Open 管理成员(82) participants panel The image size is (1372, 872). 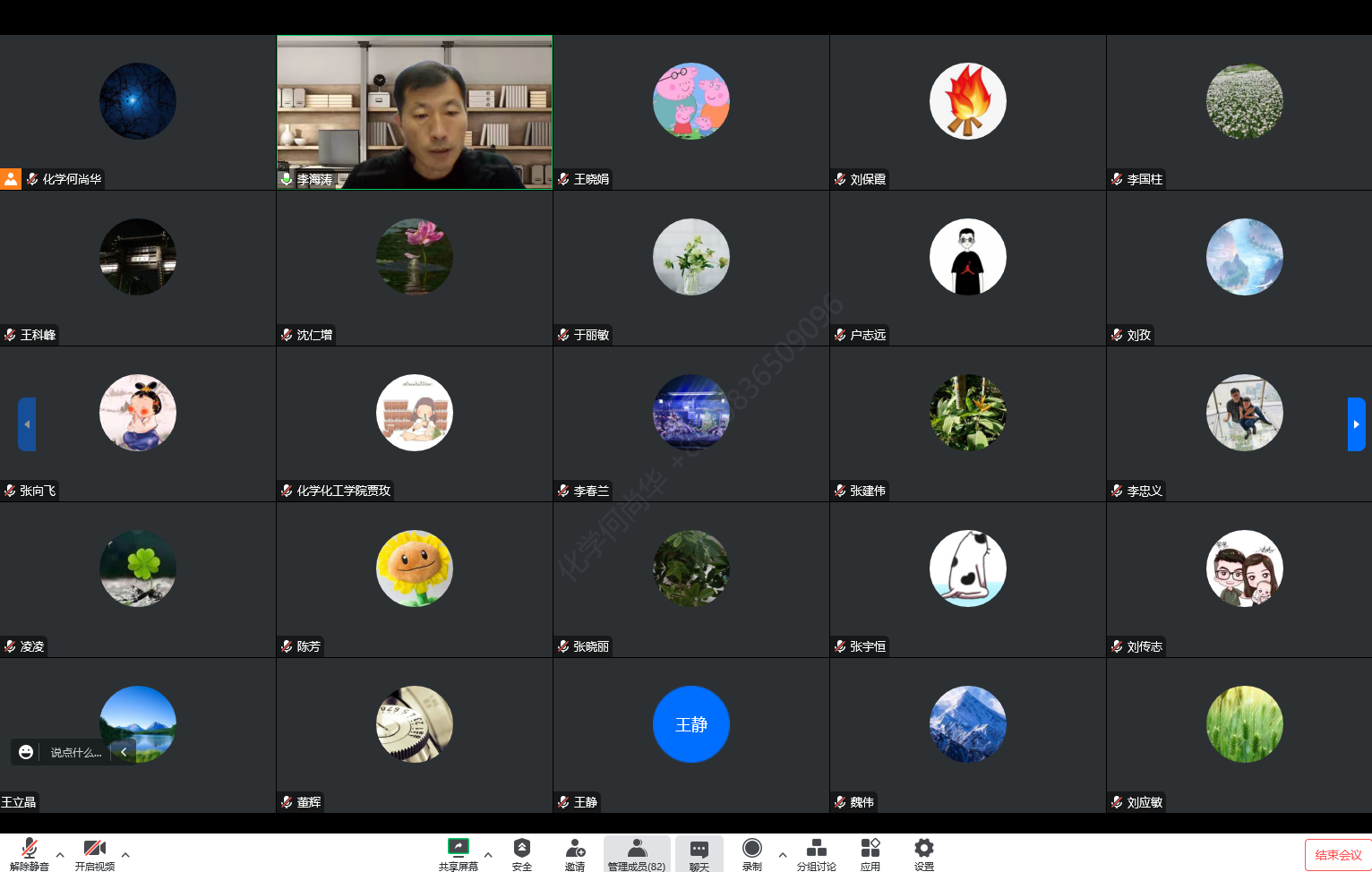[637, 853]
